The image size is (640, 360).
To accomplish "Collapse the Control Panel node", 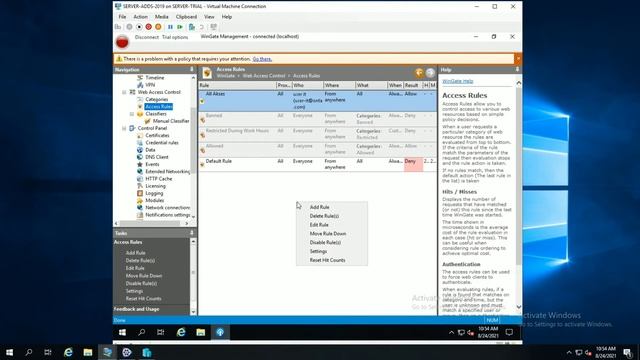I will (x=124, y=128).
